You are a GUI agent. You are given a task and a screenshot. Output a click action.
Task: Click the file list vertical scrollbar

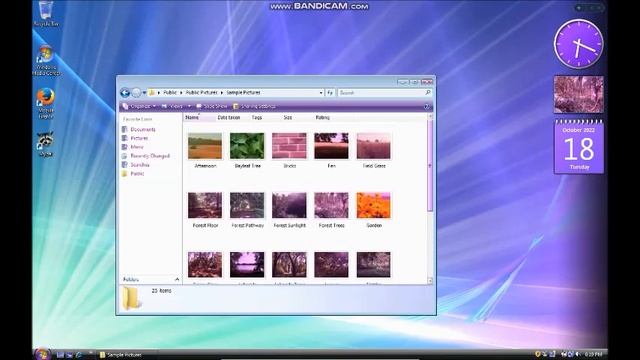point(430,165)
